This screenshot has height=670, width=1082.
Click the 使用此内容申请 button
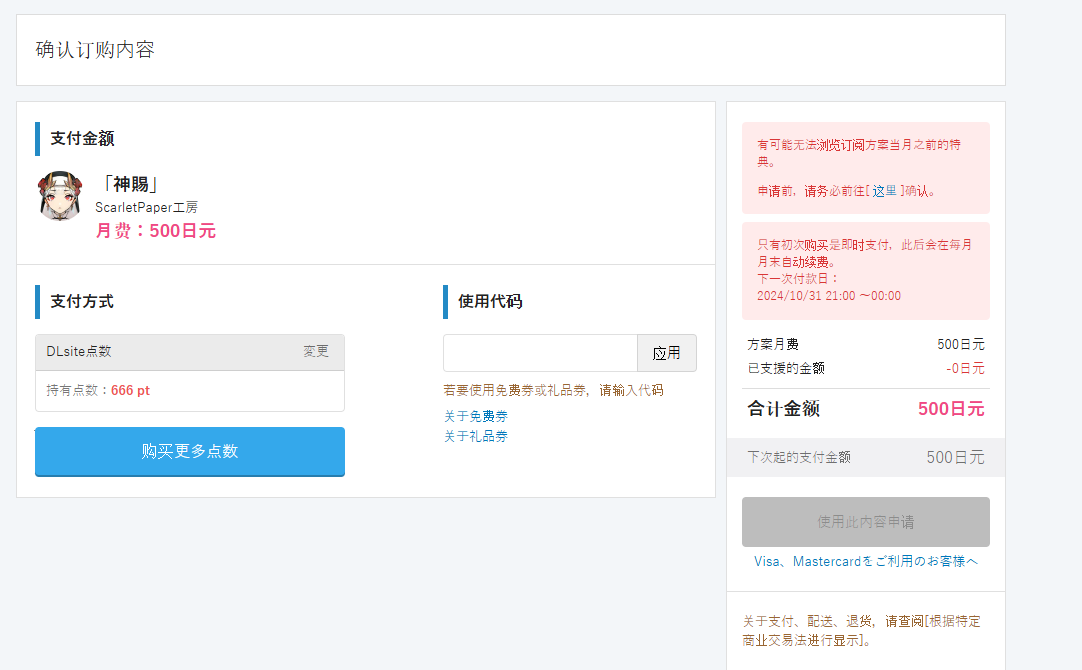pos(865,522)
